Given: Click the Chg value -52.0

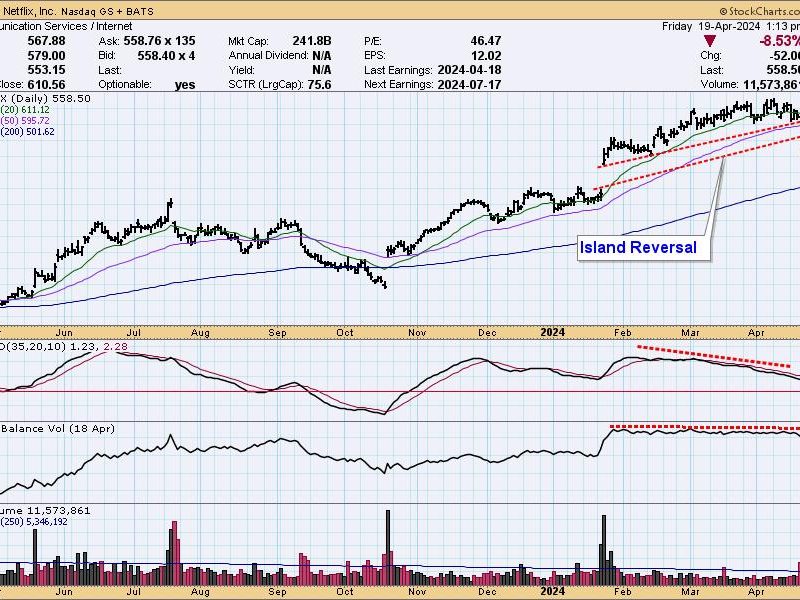Looking at the screenshot, I should coord(784,55).
